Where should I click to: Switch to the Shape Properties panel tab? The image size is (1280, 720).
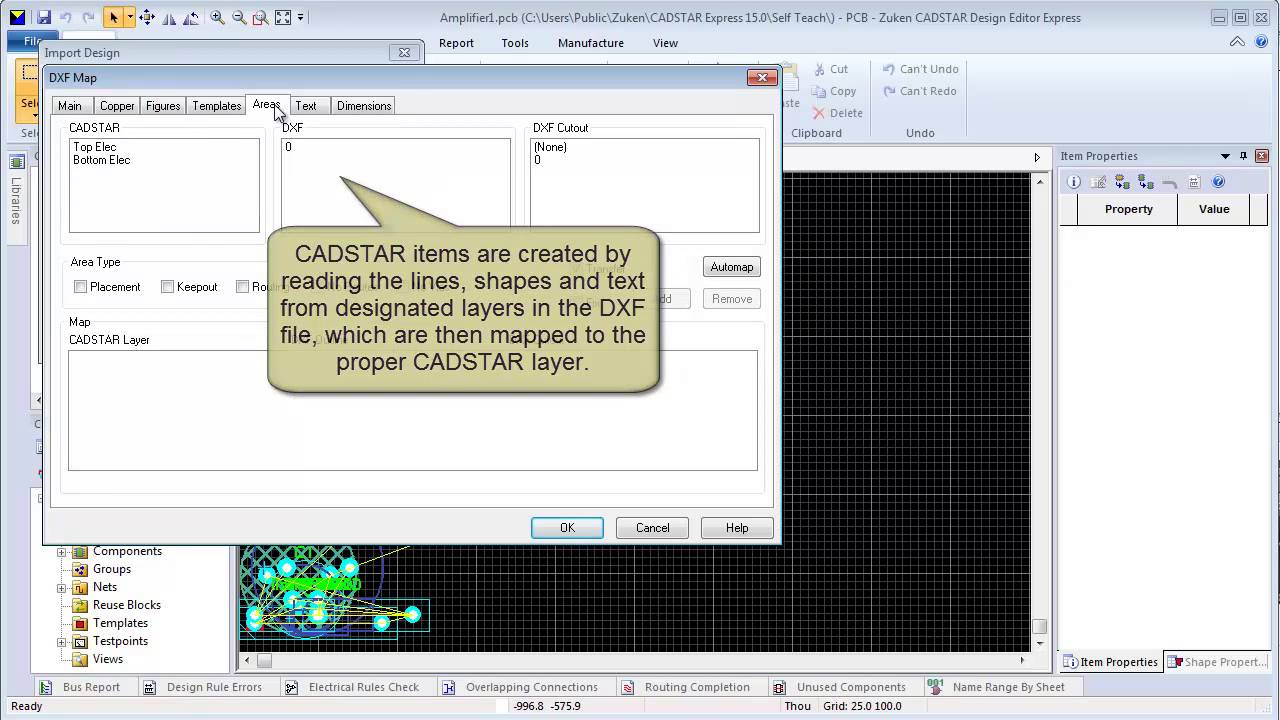coord(1217,662)
